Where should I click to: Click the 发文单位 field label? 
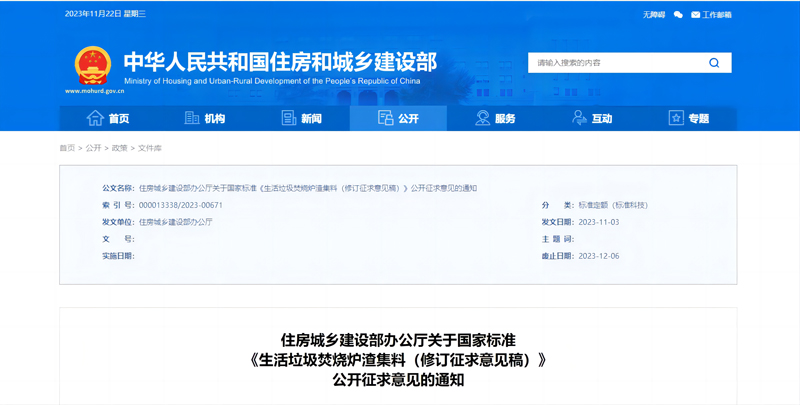(118, 222)
